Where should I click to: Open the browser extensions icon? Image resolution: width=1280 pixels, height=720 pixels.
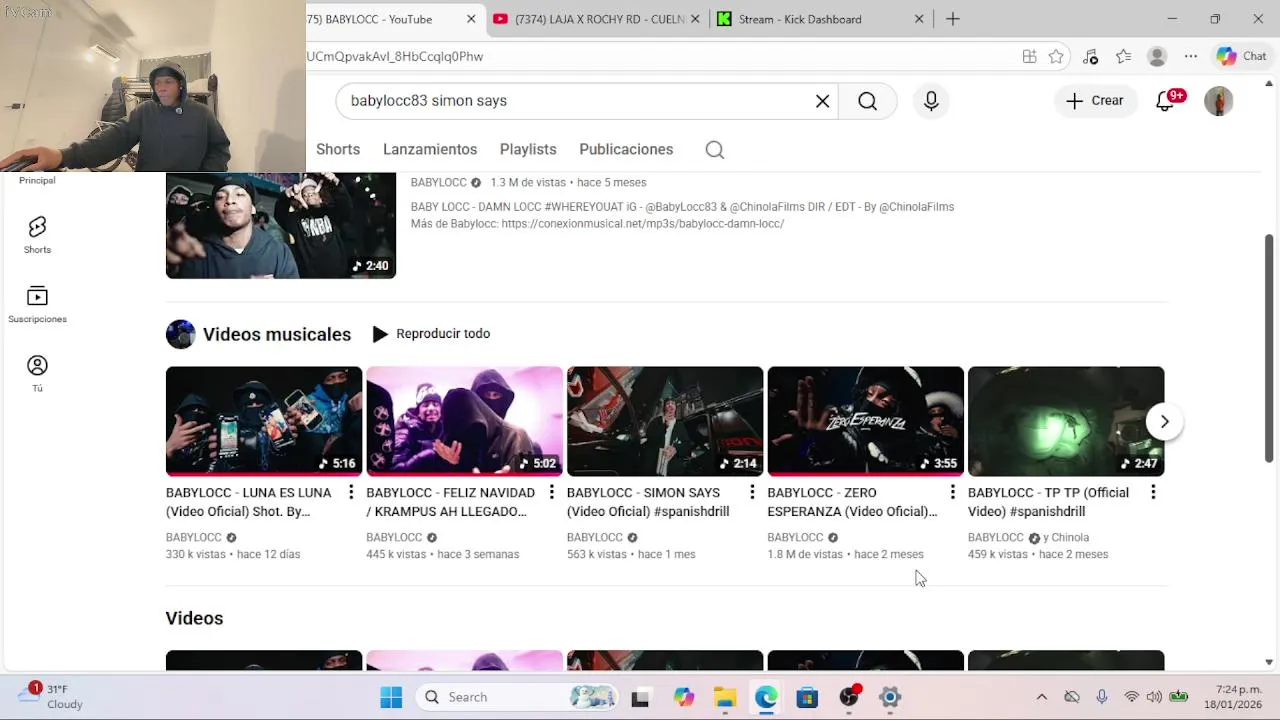click(x=1090, y=57)
